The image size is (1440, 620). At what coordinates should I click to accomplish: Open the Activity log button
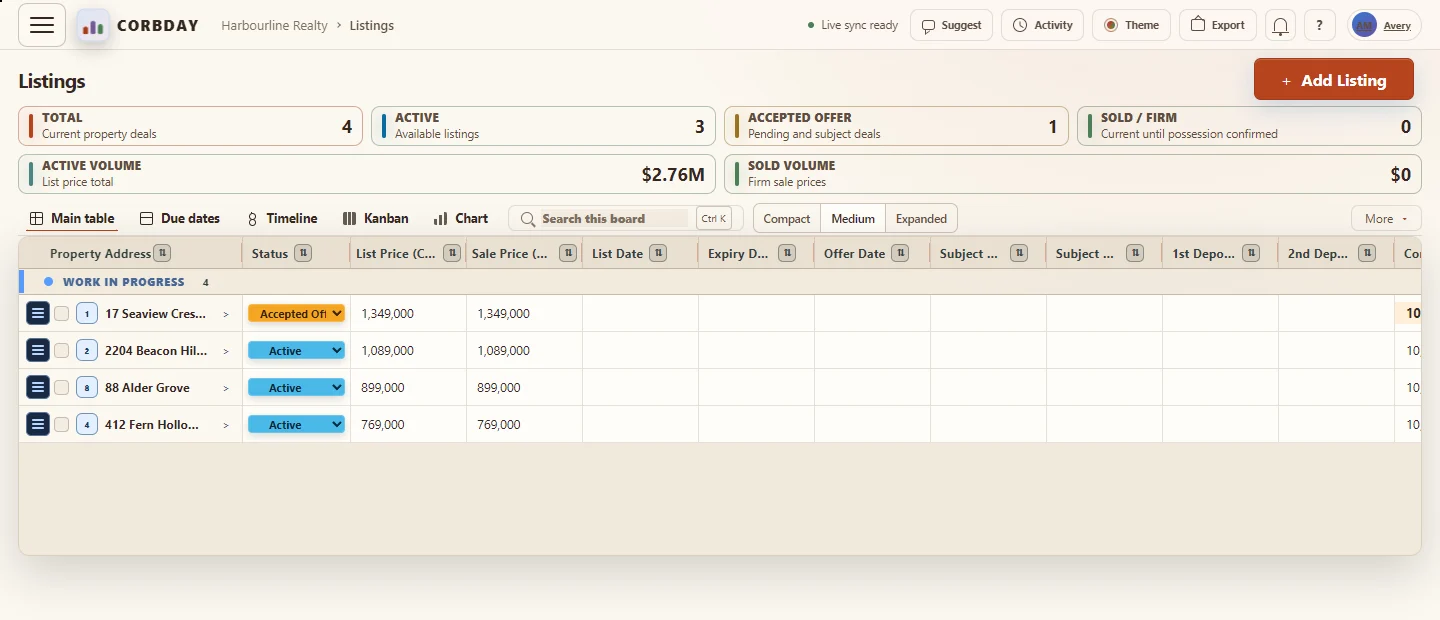1042,25
